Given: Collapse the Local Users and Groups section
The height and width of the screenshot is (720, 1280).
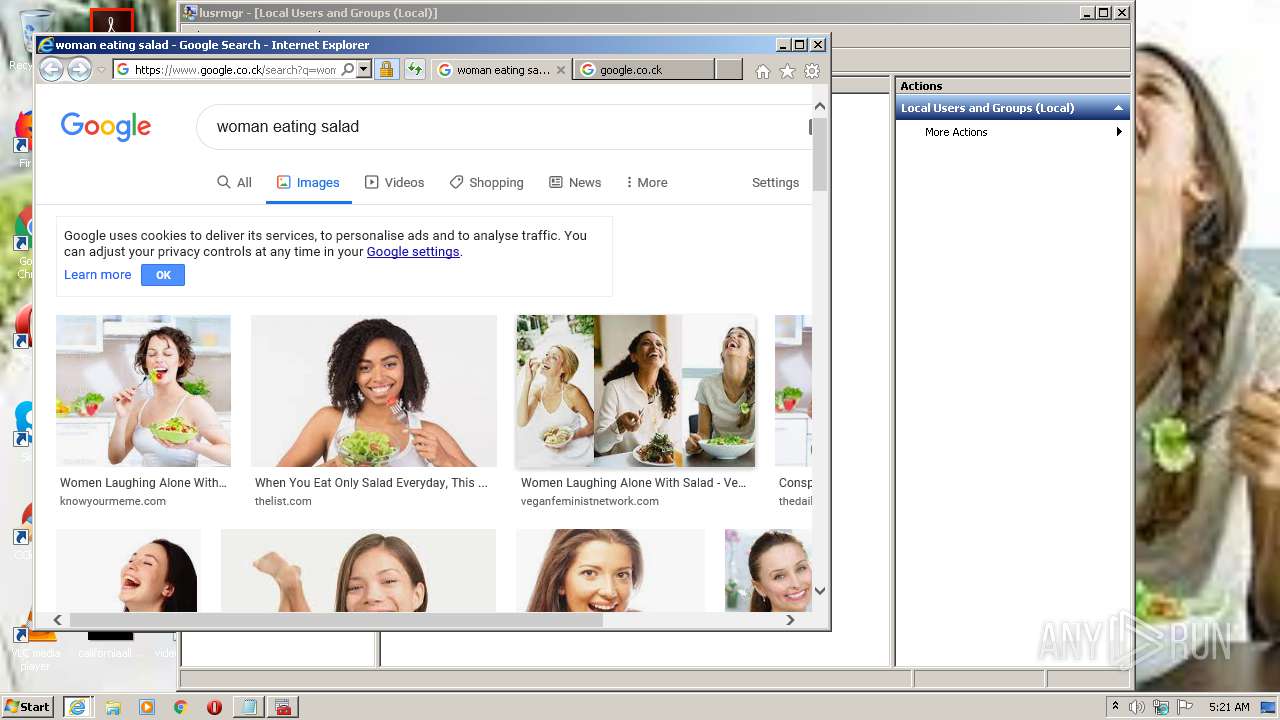Looking at the screenshot, I should pos(1118,108).
